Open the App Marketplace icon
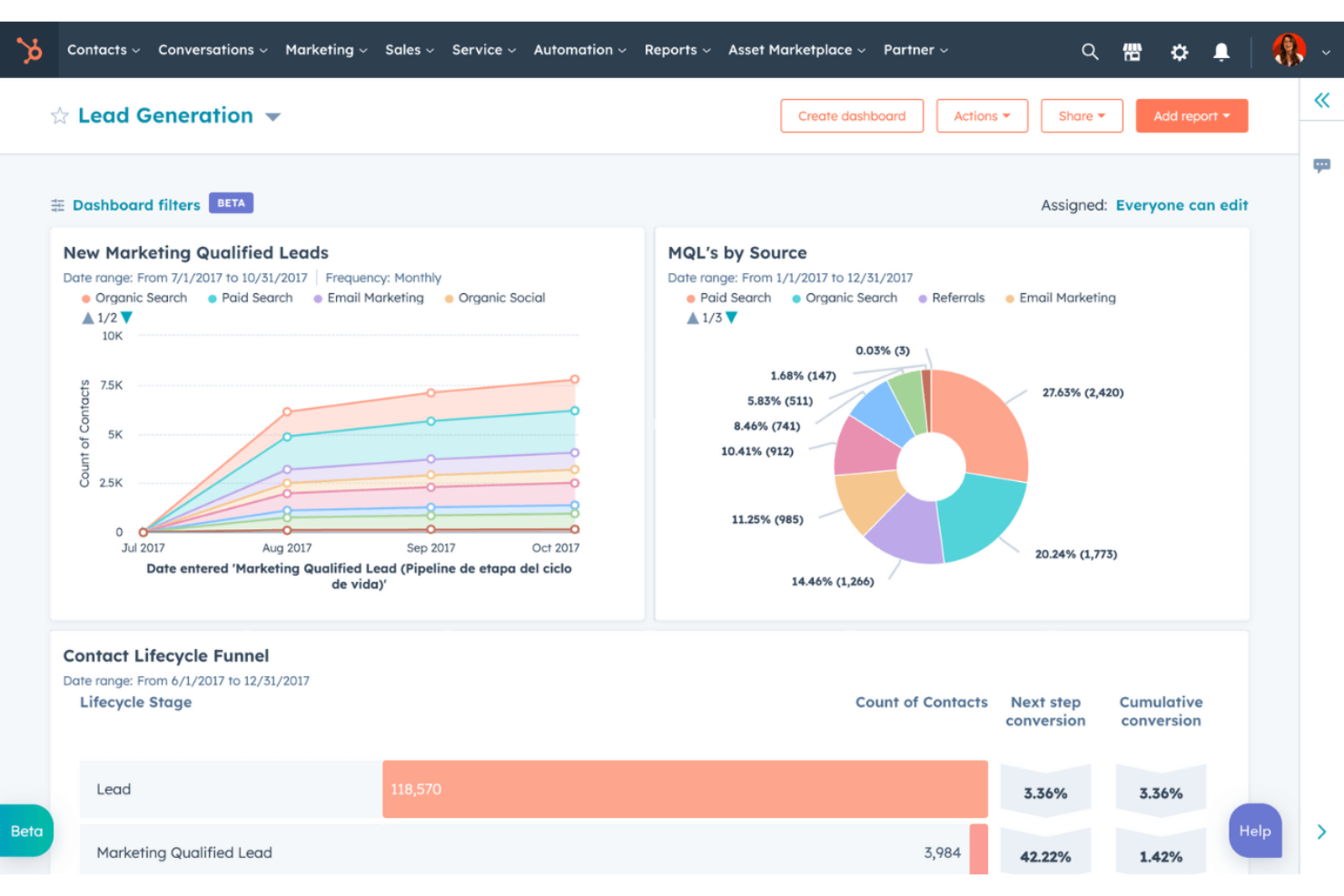The height and width of the screenshot is (896, 1344). 1132,52
